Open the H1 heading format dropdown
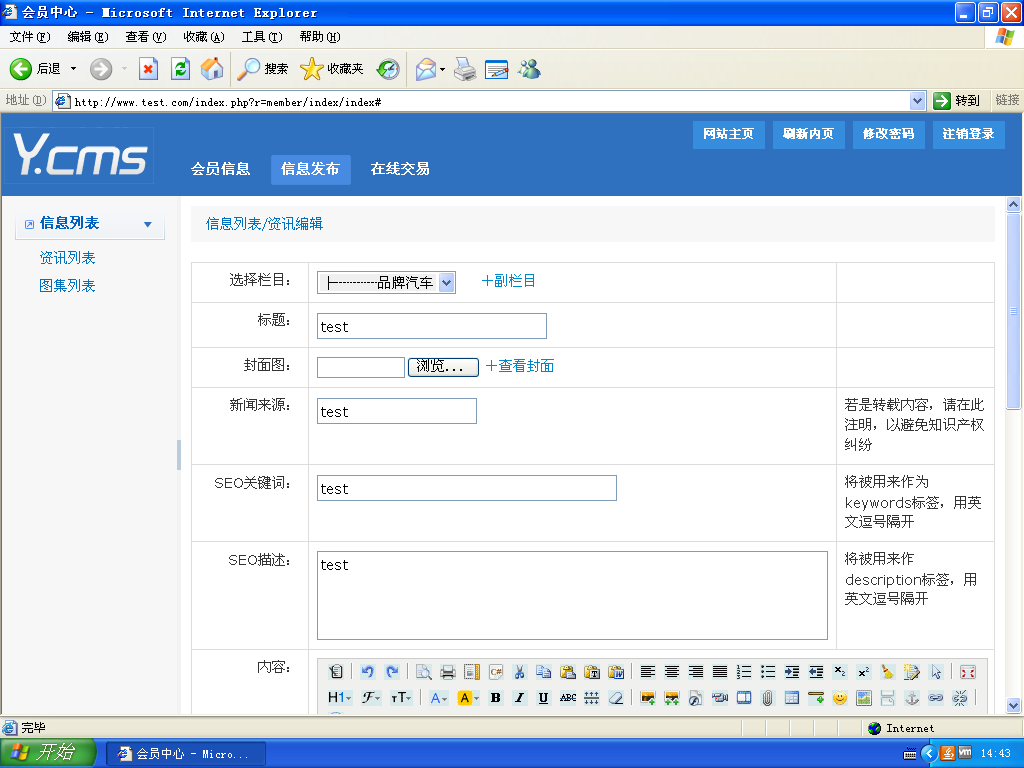 pos(340,697)
